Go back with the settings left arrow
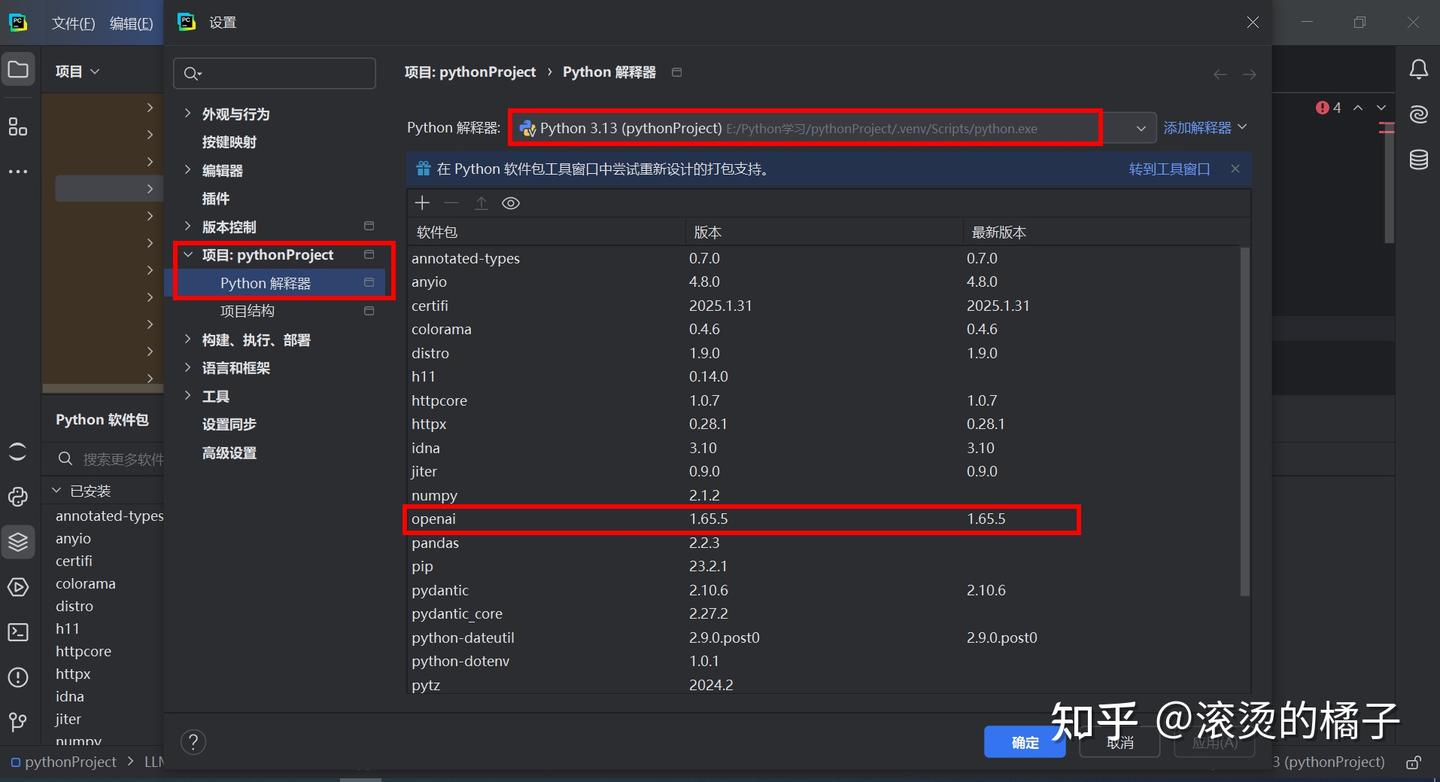Screen dimensions: 1440x782 click(1220, 74)
